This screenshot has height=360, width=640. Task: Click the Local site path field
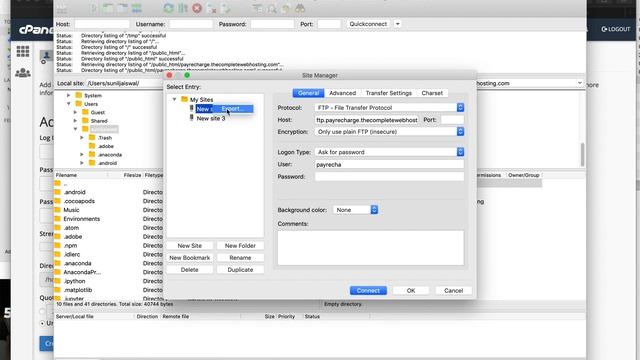pos(124,83)
